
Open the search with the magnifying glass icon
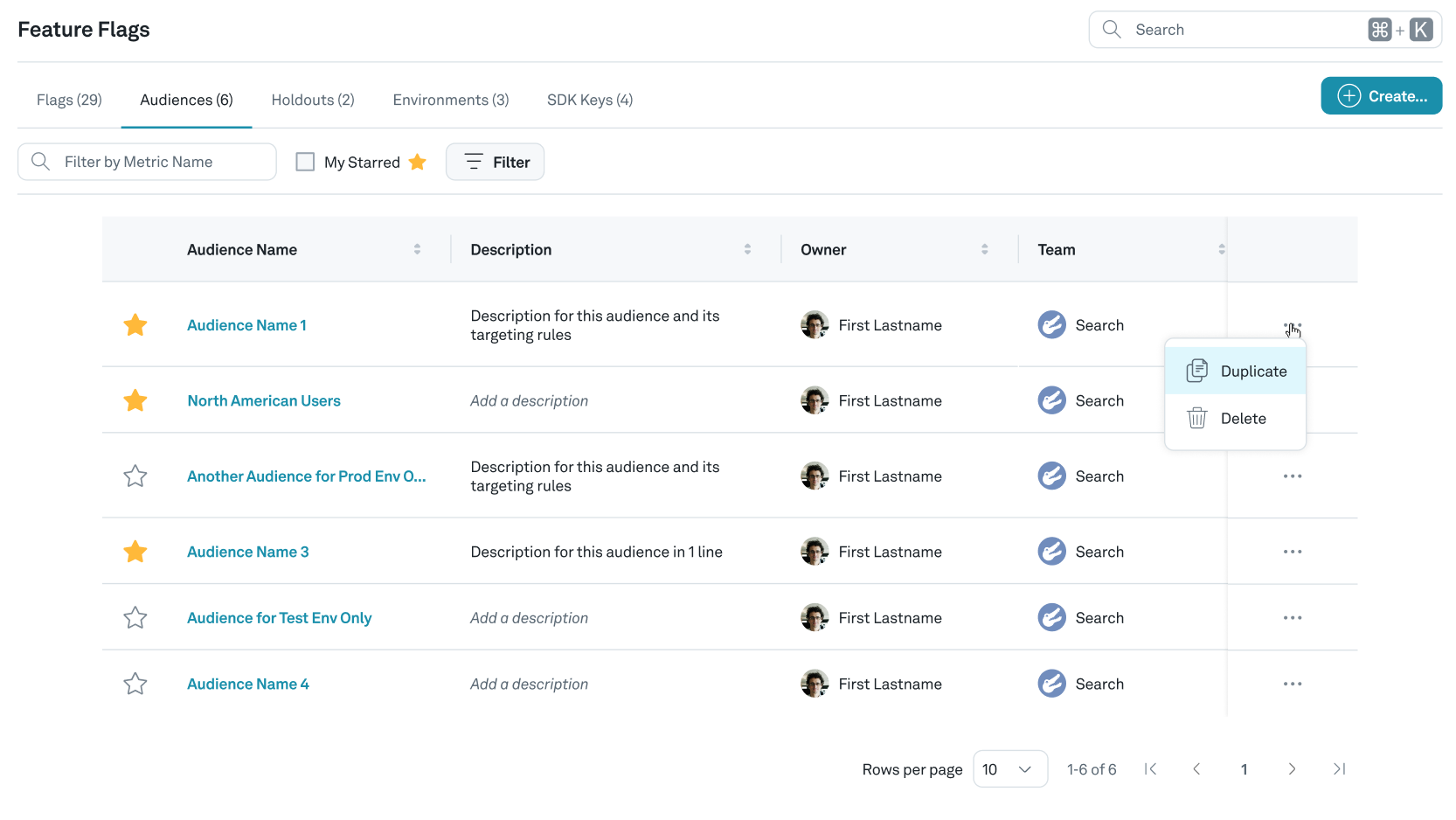pos(1110,29)
